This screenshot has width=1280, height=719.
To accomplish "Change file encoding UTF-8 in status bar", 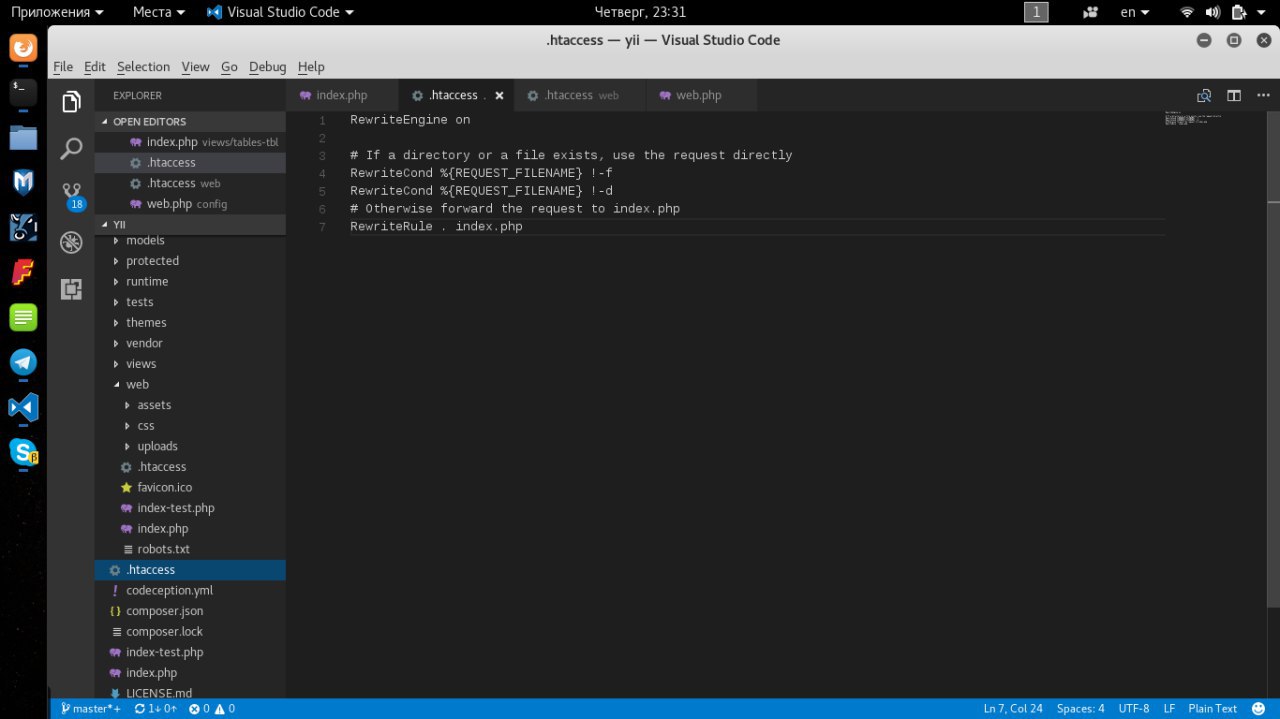I will (x=1133, y=708).
